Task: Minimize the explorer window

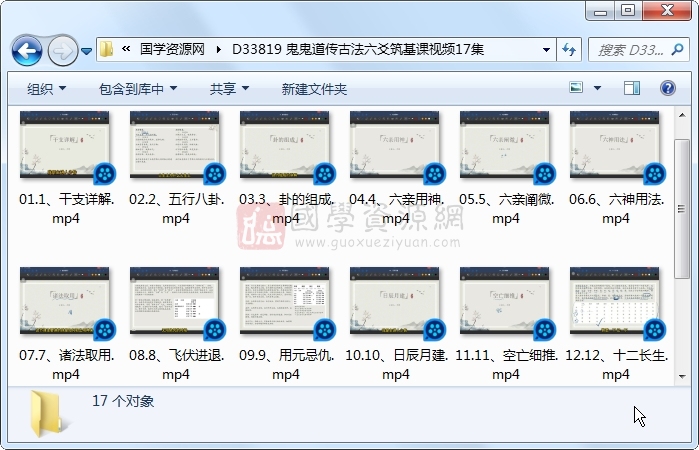Action: [600, 11]
